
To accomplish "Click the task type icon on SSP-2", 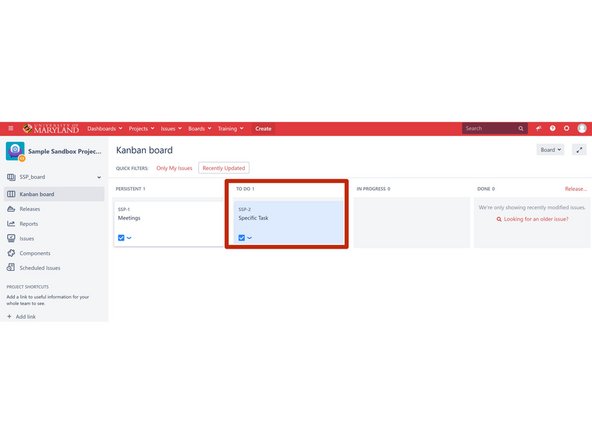I will click(x=242, y=237).
